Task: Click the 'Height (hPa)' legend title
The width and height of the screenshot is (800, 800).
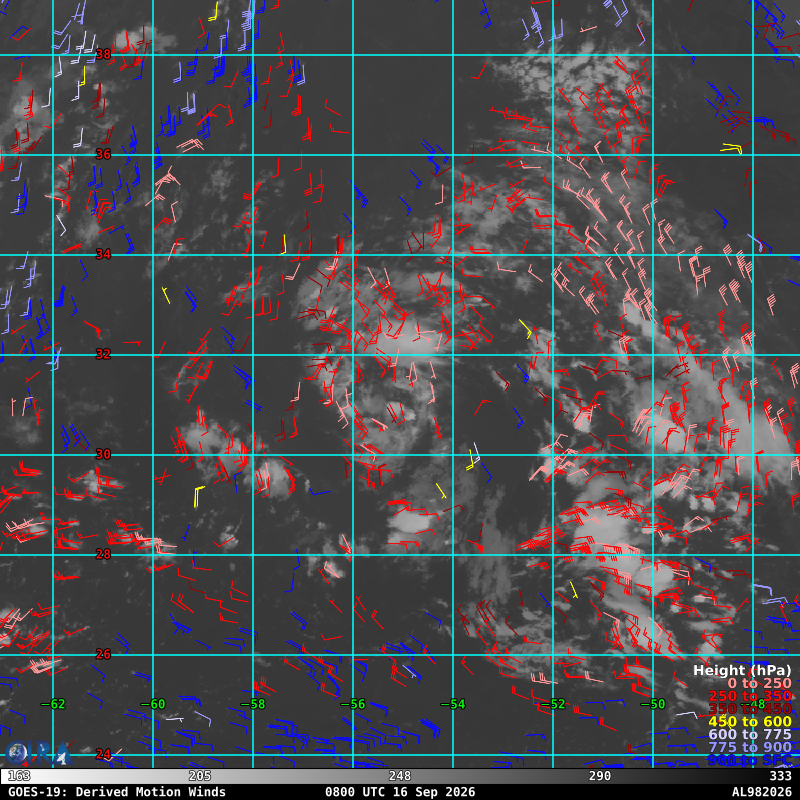Action: pos(742,670)
